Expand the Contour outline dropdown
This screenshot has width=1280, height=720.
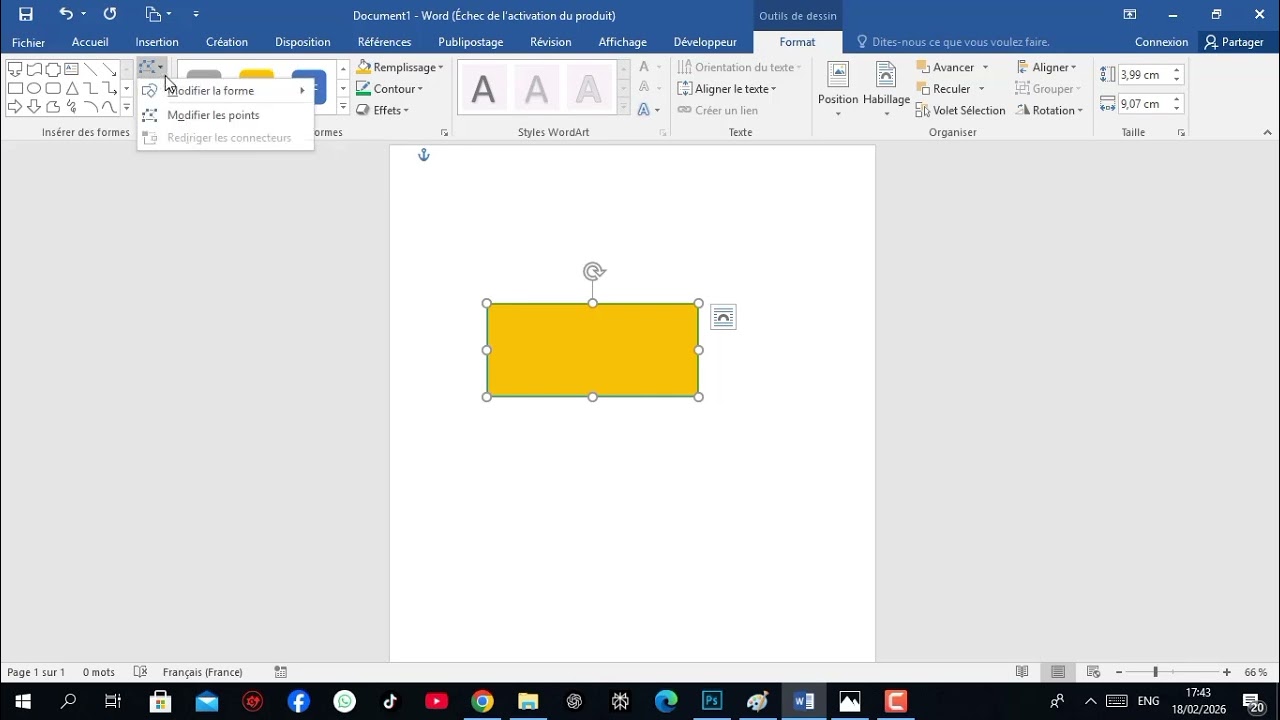[421, 89]
